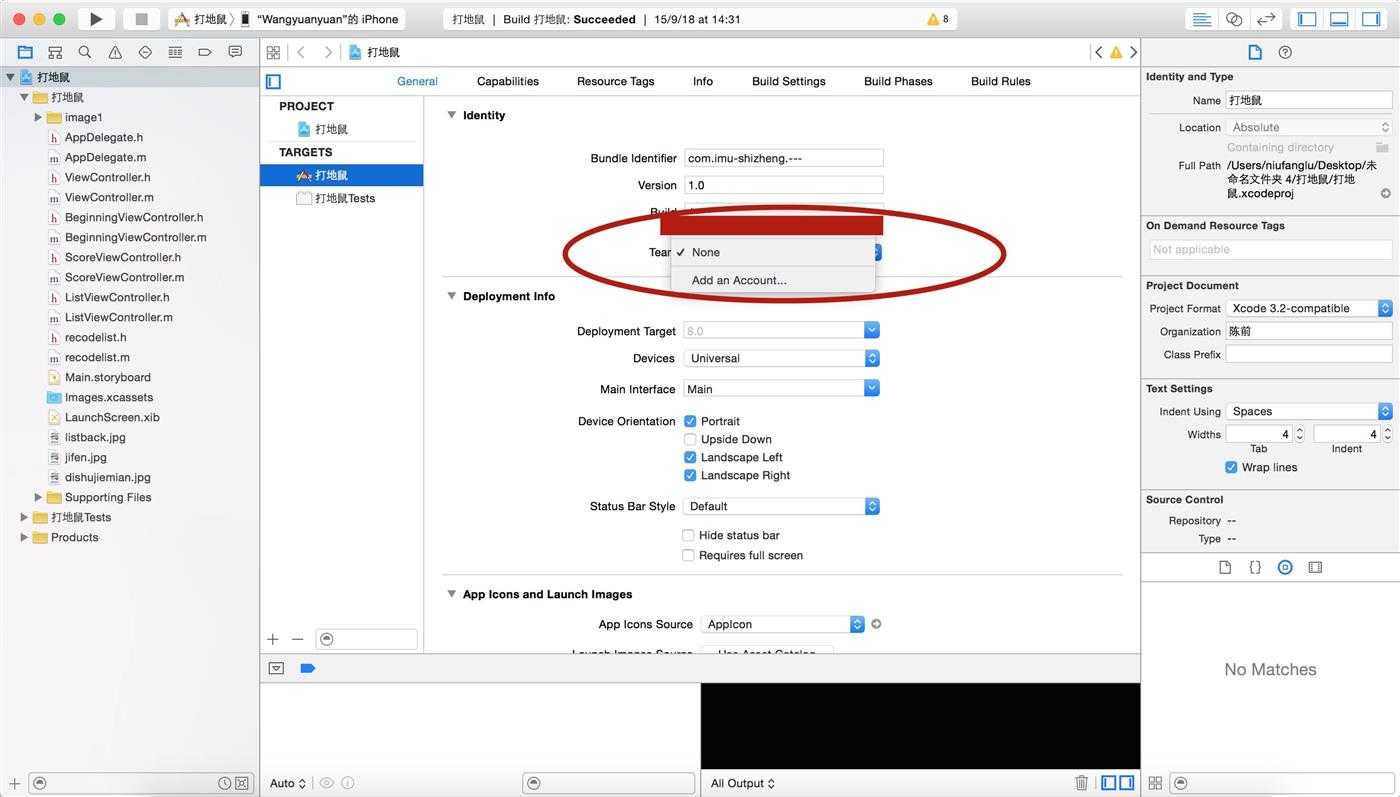1400x797 pixels.
Task: Remove selected target with minus button
Action: coord(297,639)
